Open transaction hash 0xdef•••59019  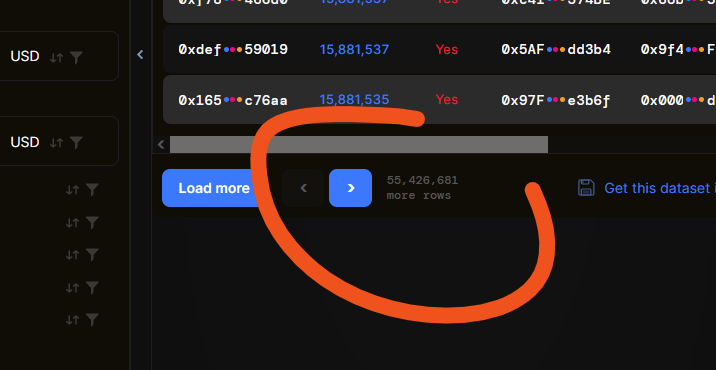[x=233, y=49]
